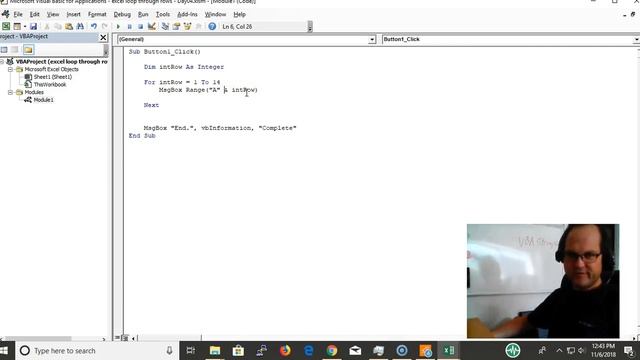Open the Insert menu
Viewport: 640px width, 360px height.
tap(73, 14)
